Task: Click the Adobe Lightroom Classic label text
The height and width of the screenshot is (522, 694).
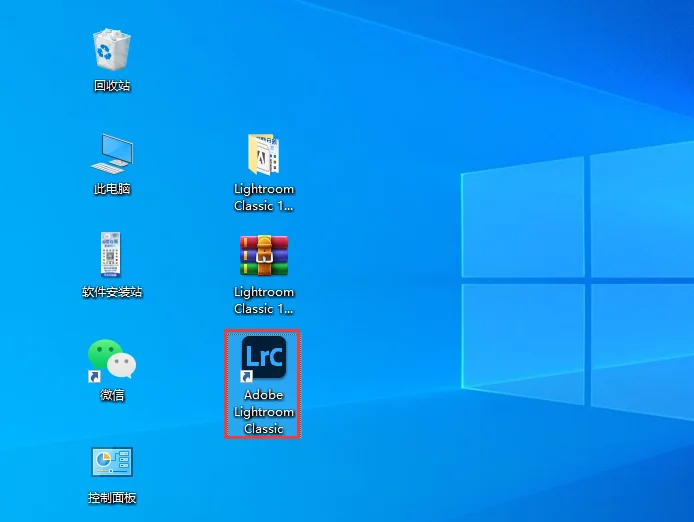Action: [x=264, y=412]
